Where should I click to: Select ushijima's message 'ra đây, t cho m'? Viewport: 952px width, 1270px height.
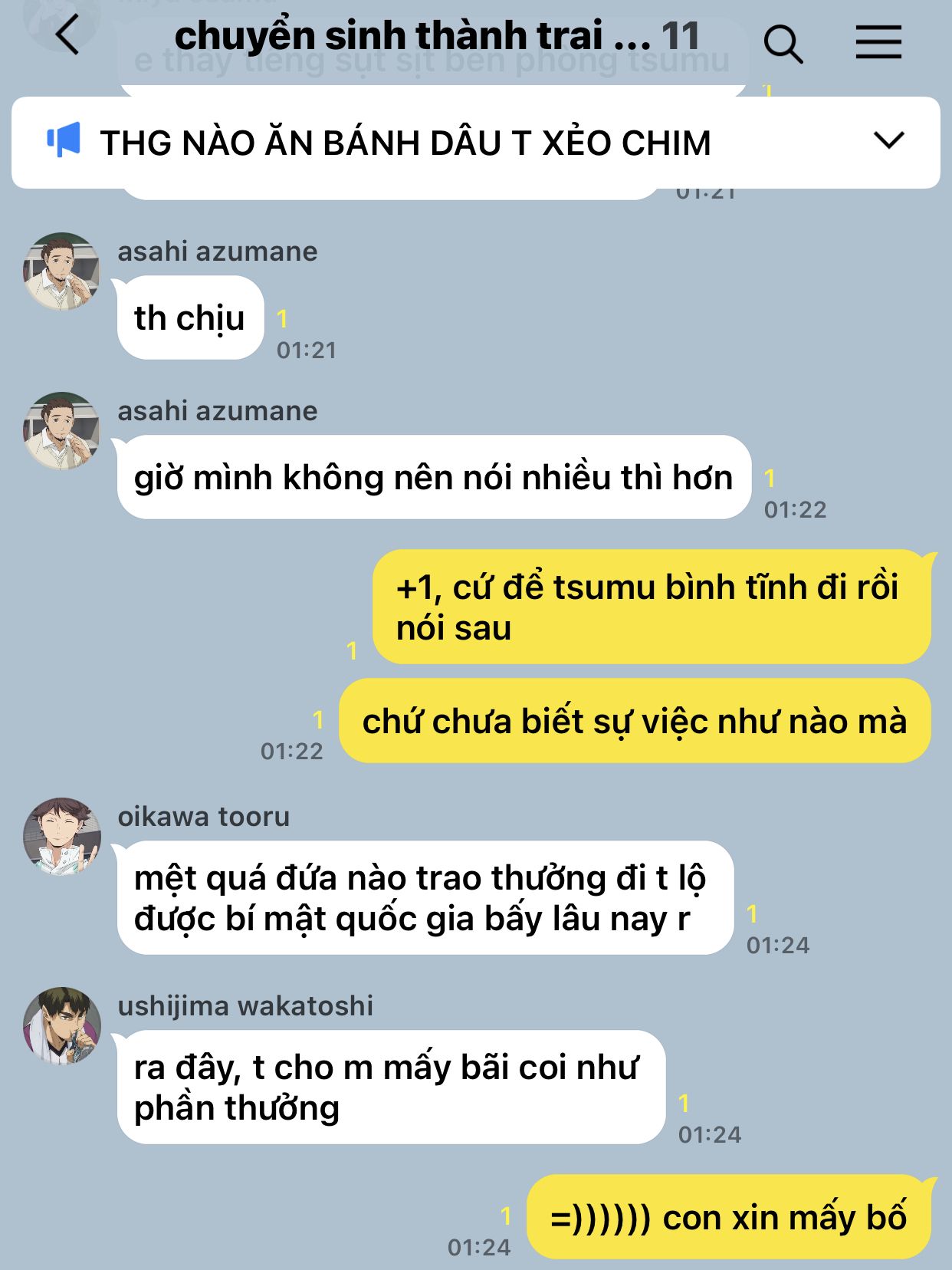coord(391,1087)
